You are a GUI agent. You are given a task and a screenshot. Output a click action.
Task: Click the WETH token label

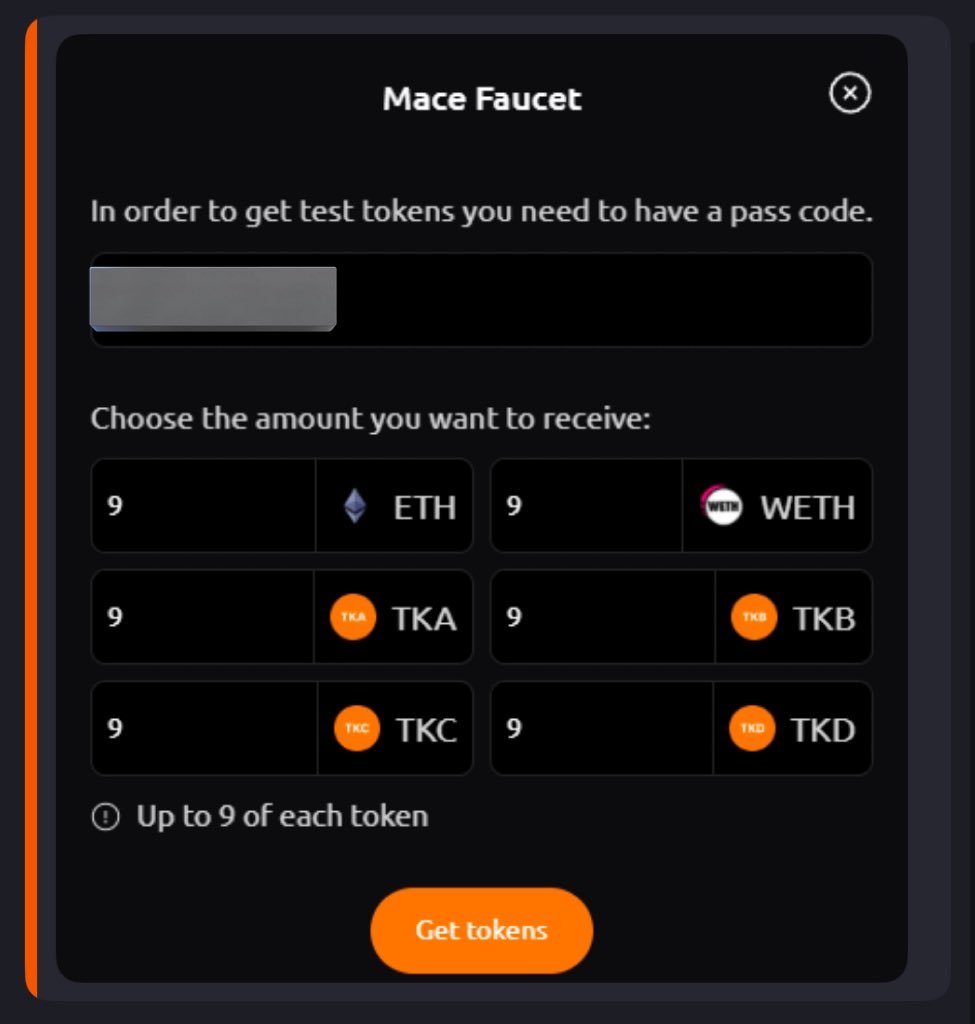[808, 507]
